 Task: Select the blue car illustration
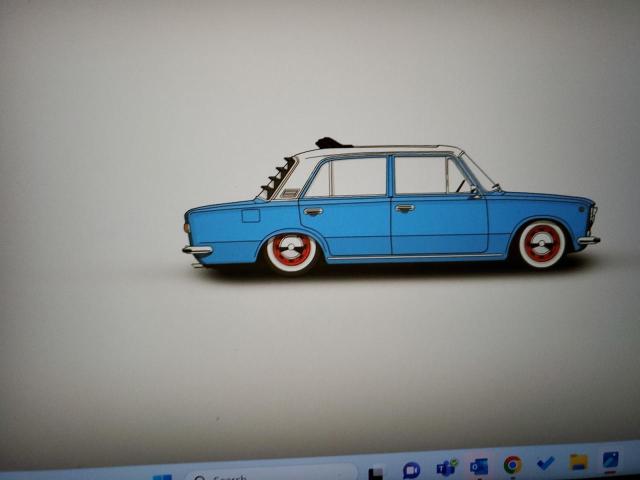391,207
